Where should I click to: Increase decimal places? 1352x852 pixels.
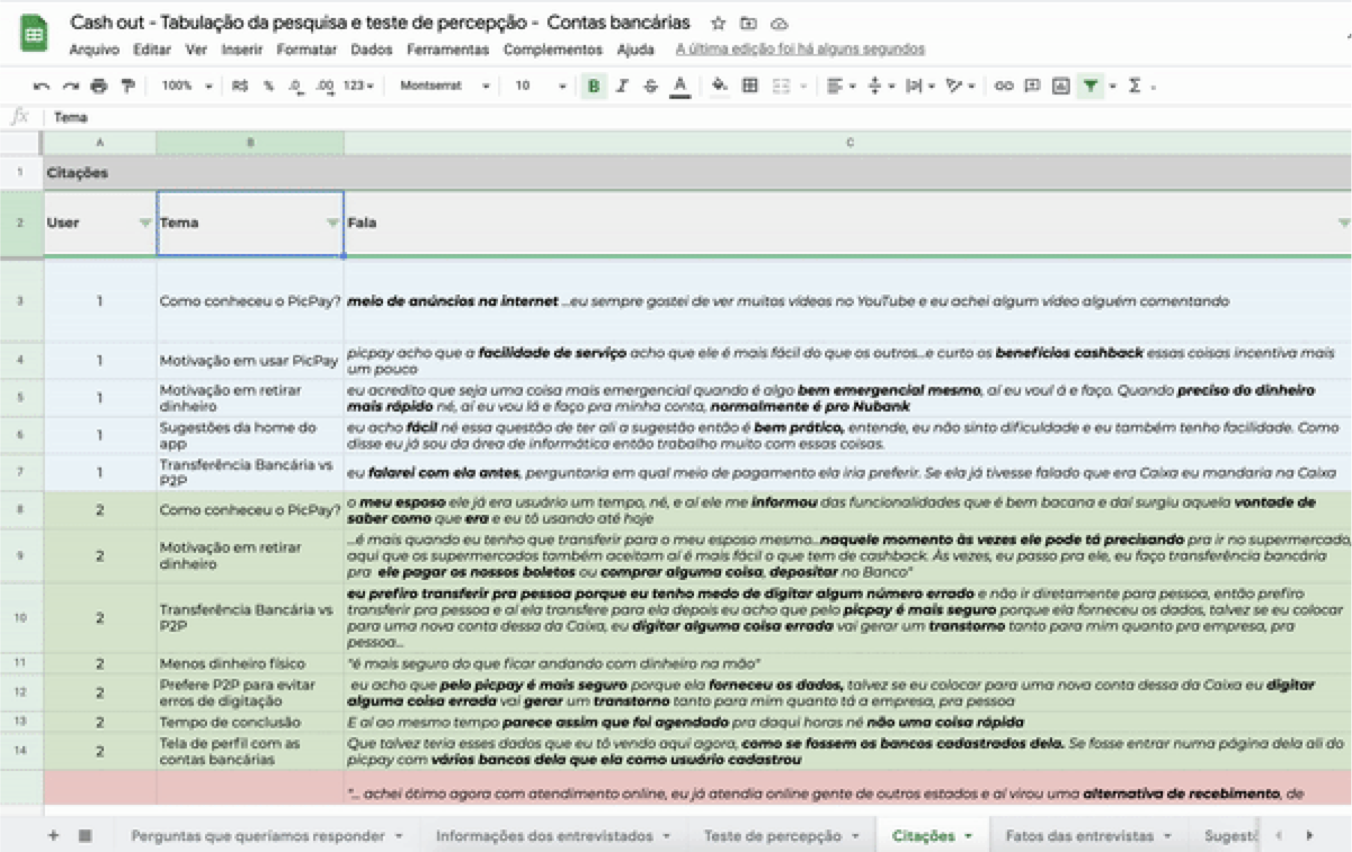tap(324, 86)
